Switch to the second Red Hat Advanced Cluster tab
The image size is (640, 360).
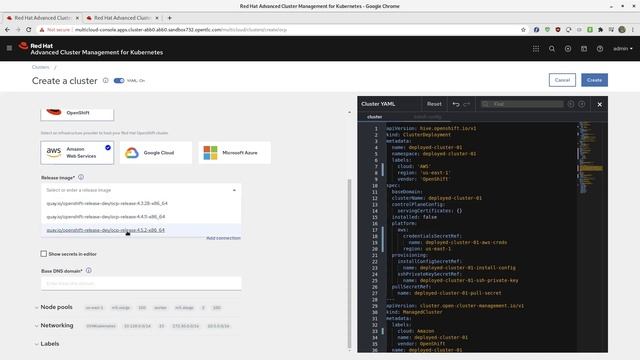pos(122,18)
